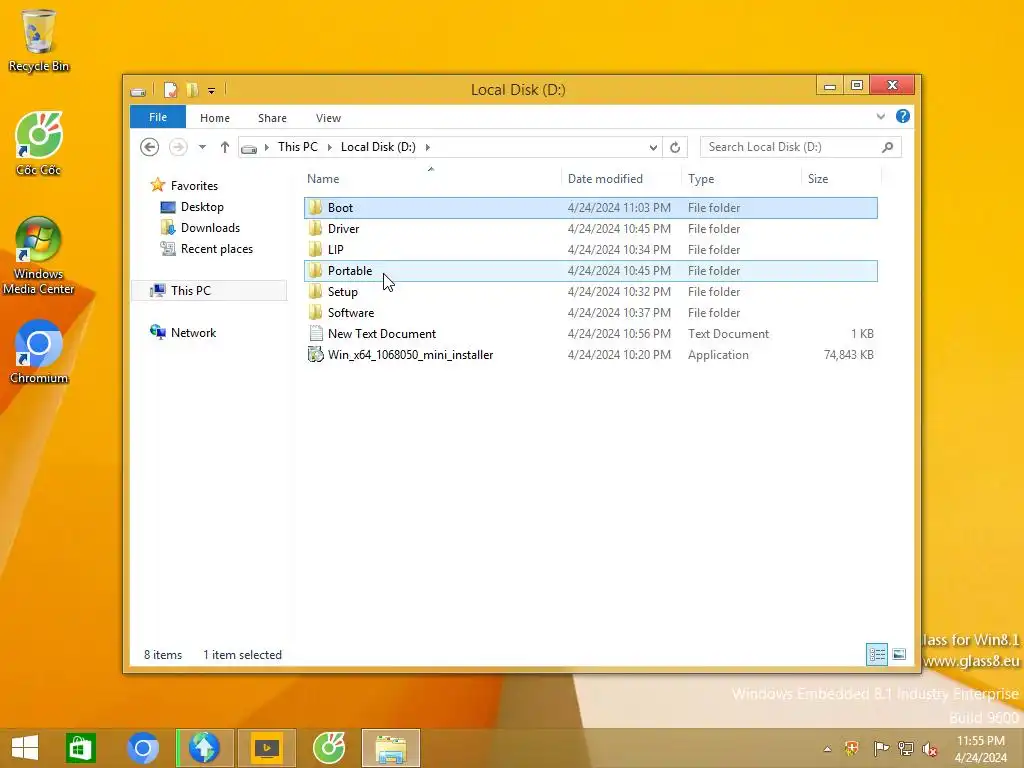Click the security shield tray icon

click(852, 748)
